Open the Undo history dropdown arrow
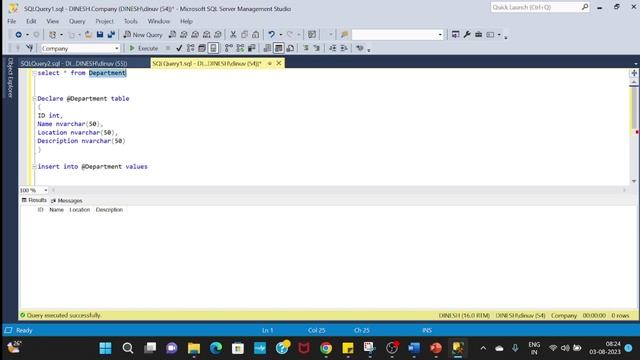This screenshot has width=640, height=360. pos(280,35)
